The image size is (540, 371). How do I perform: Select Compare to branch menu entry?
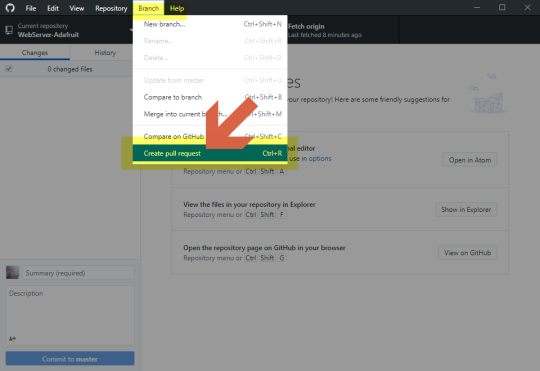pos(210,97)
